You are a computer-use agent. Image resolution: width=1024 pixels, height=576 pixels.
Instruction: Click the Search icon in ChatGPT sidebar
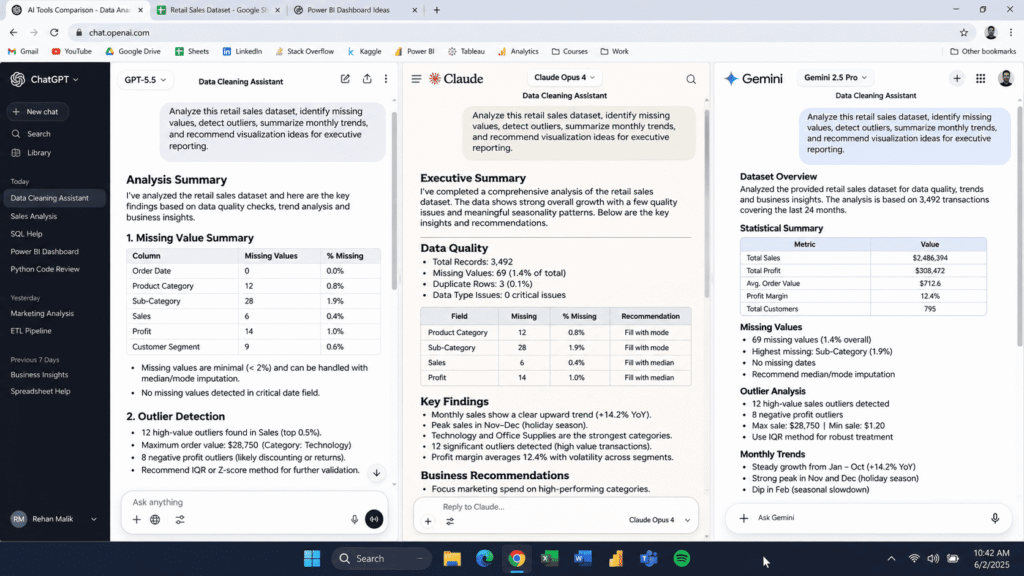pyautogui.click(x=16, y=134)
